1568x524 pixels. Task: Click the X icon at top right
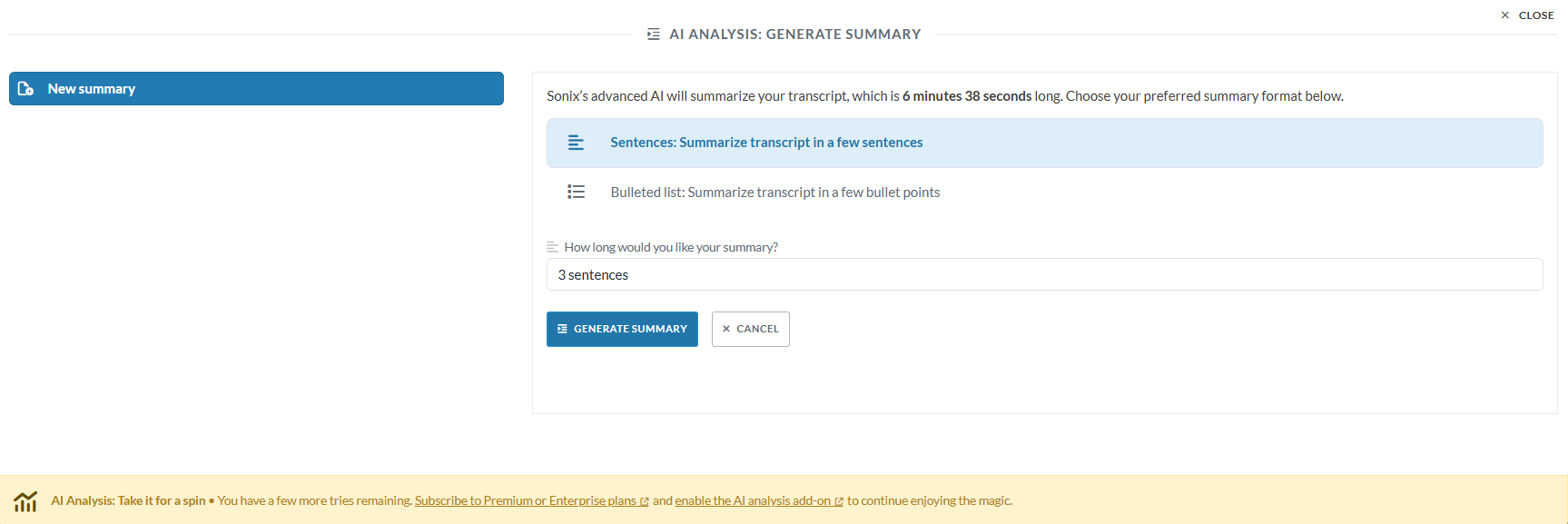(1505, 15)
